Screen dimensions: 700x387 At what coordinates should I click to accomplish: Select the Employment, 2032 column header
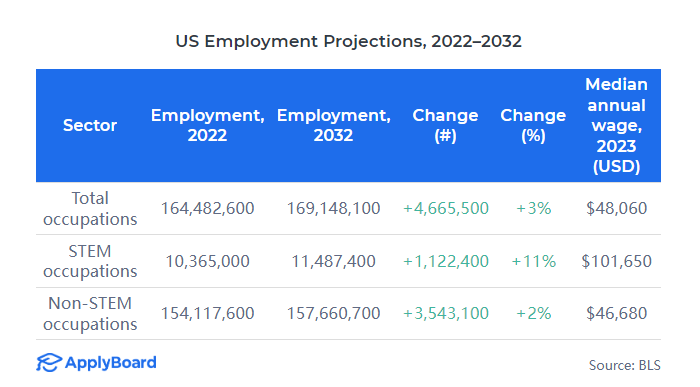click(333, 125)
